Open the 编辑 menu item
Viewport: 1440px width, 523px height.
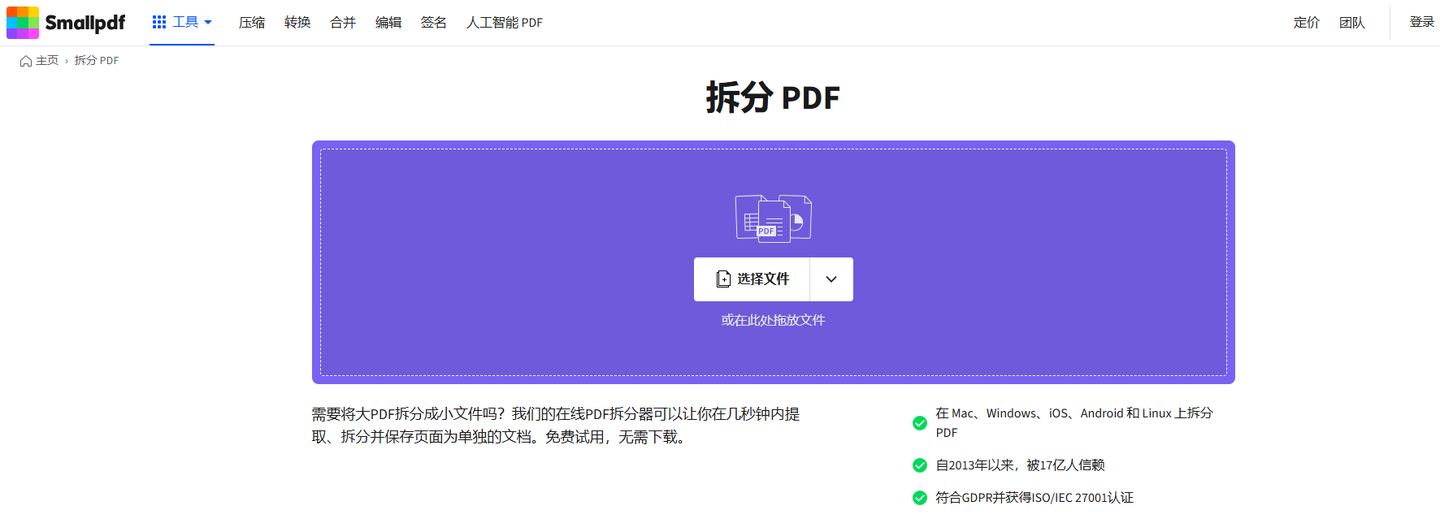pos(389,22)
